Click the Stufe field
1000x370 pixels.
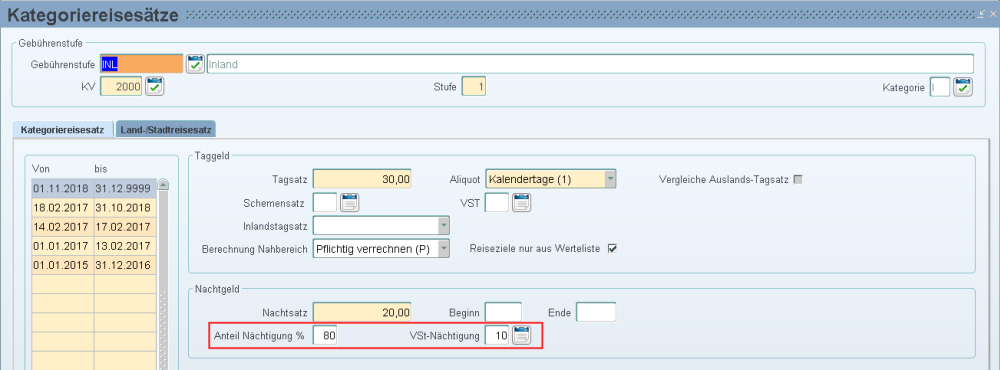pyautogui.click(x=474, y=86)
